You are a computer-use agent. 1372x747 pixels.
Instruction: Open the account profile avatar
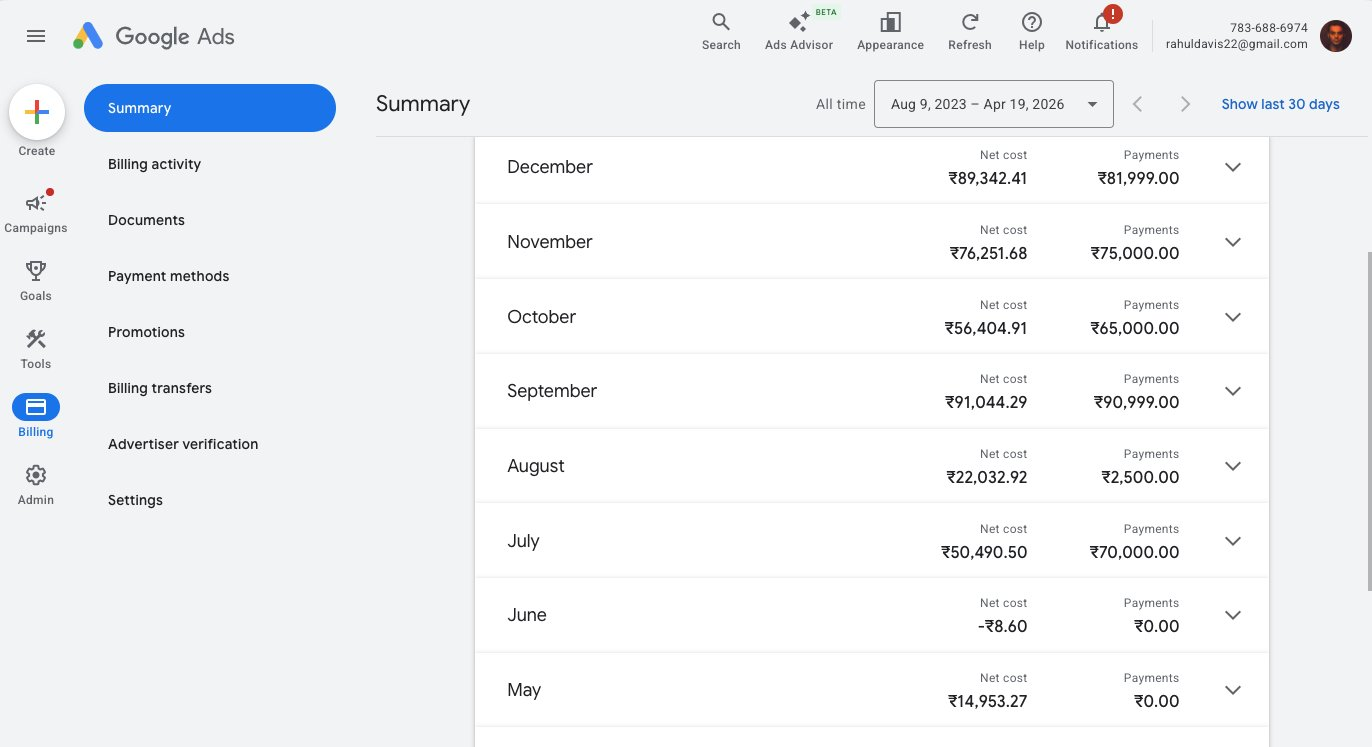pyautogui.click(x=1336, y=36)
